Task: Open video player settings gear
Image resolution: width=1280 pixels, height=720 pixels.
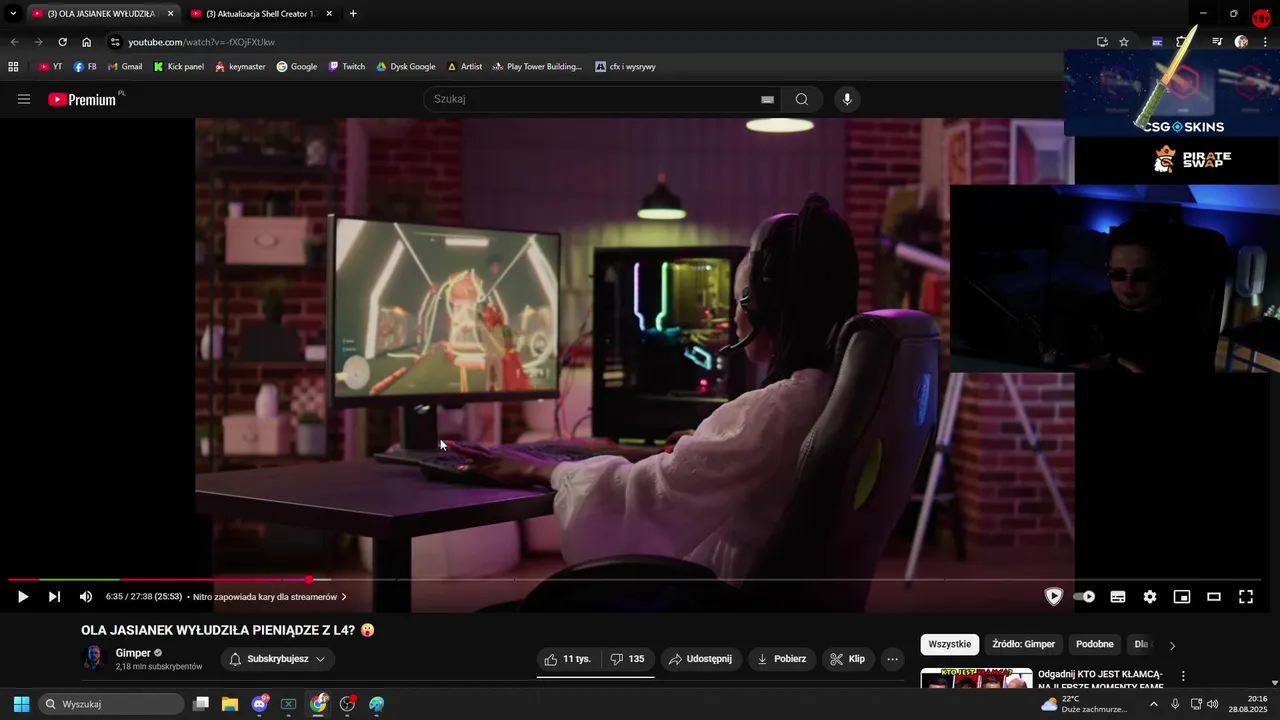Action: [1150, 597]
